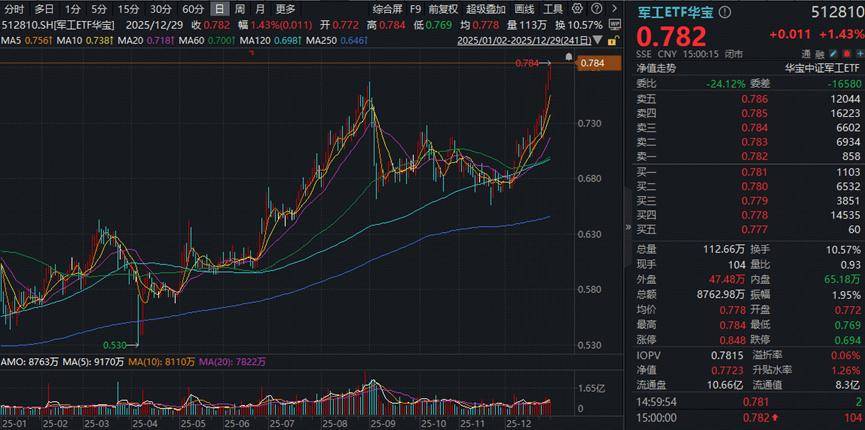Screen dimensions: 865x430
Task: Enable 超级叠加 overlay mode
Action: 485,9
